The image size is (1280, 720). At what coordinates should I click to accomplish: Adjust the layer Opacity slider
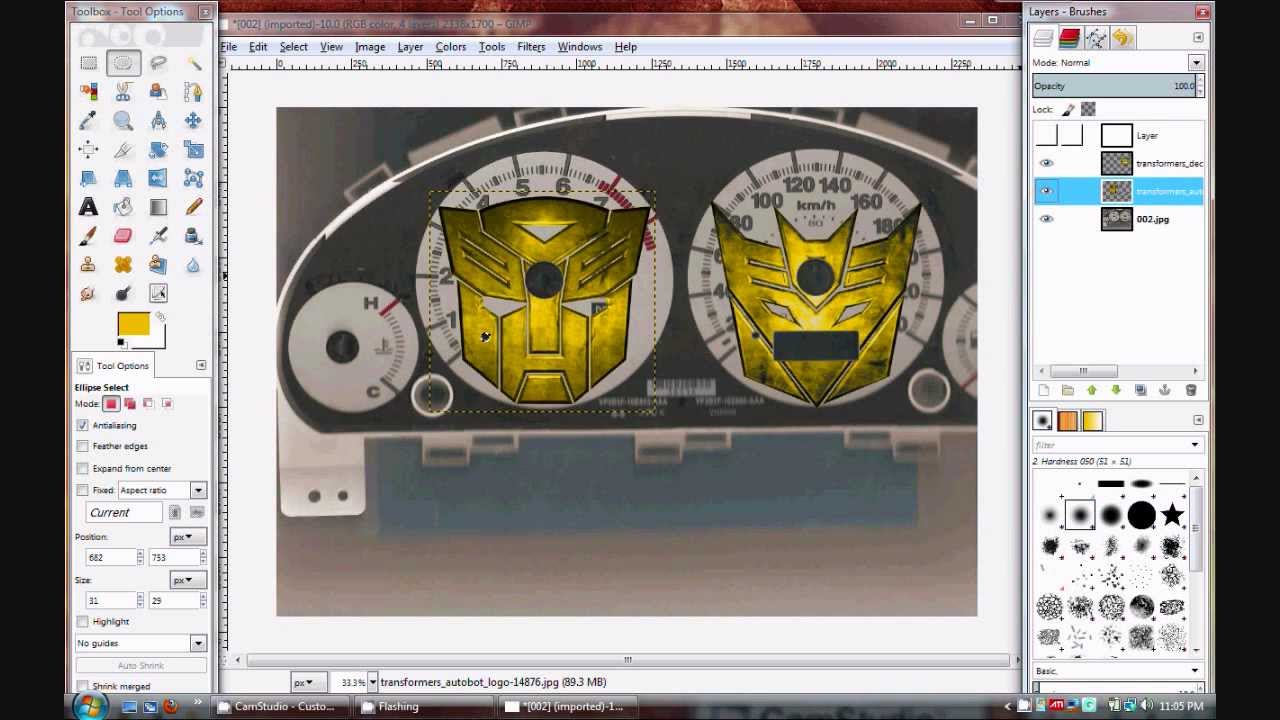1115,86
